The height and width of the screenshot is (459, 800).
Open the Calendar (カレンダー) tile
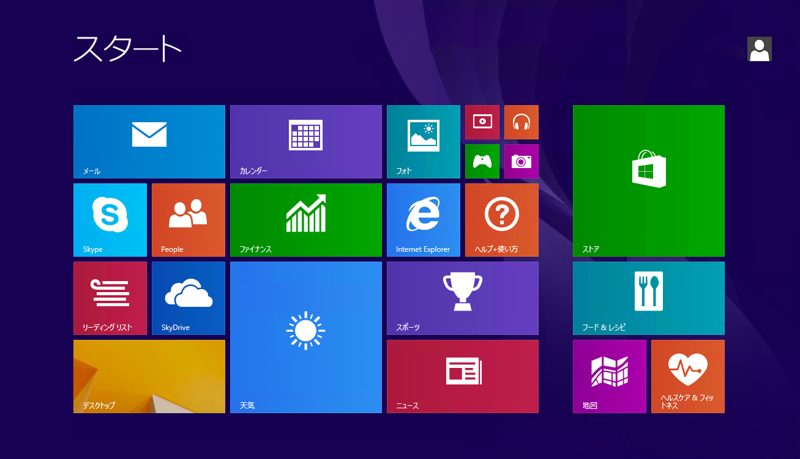tap(306, 142)
